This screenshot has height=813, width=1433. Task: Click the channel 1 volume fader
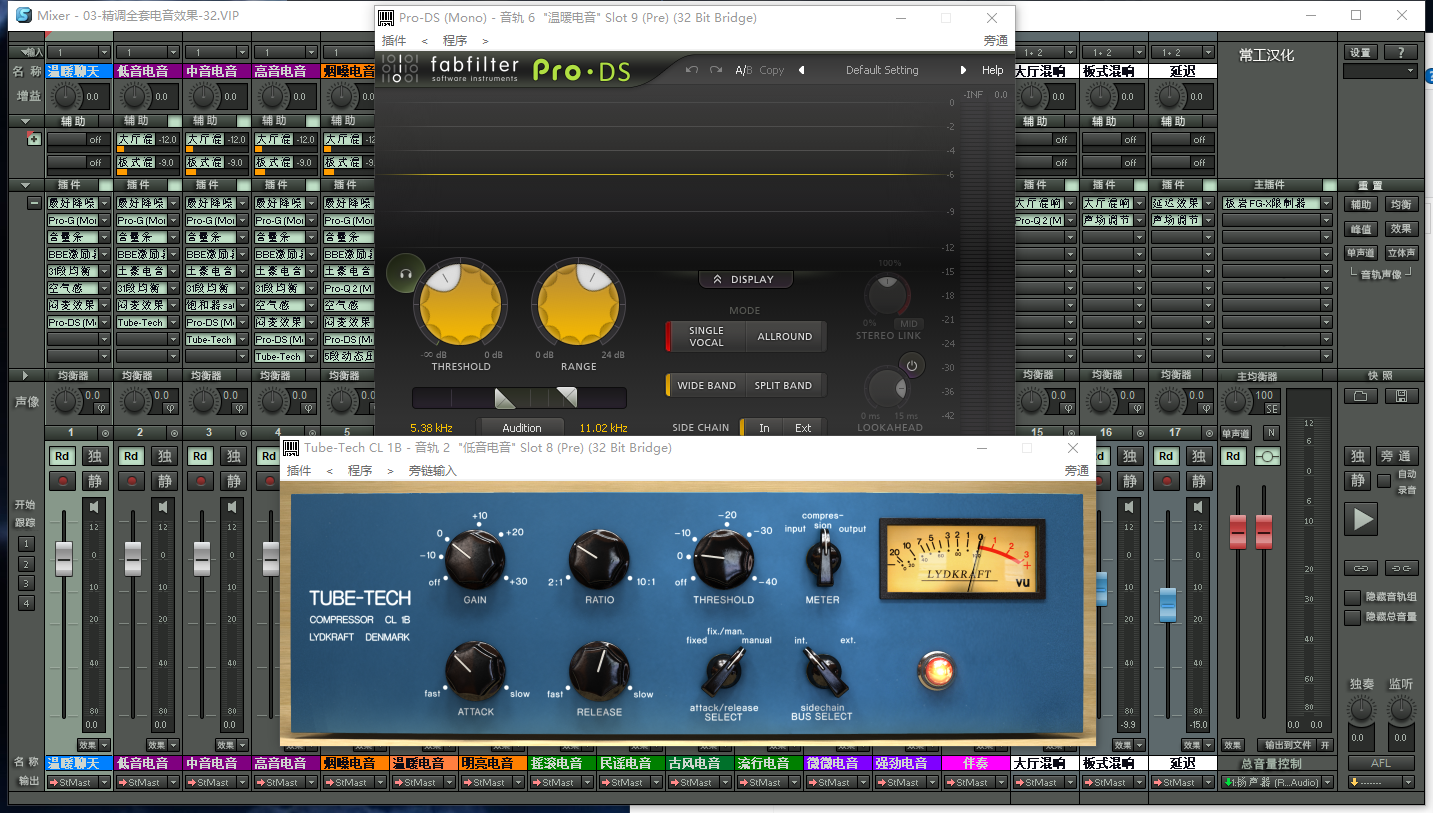(x=63, y=558)
